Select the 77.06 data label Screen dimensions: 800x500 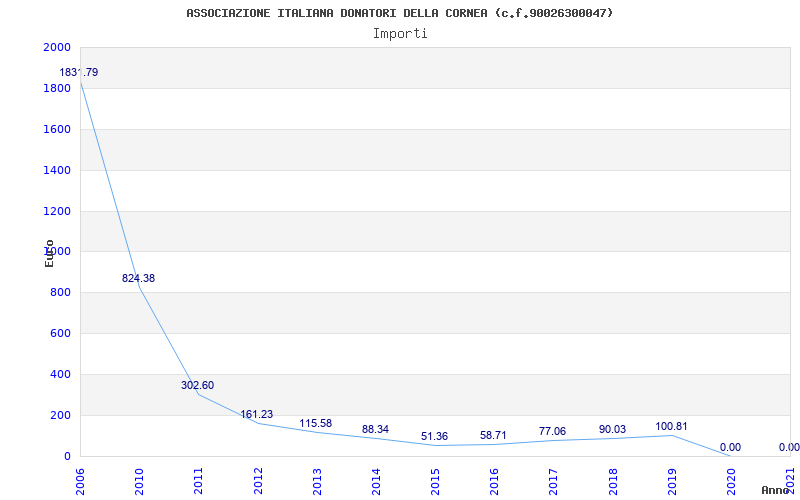[552, 431]
